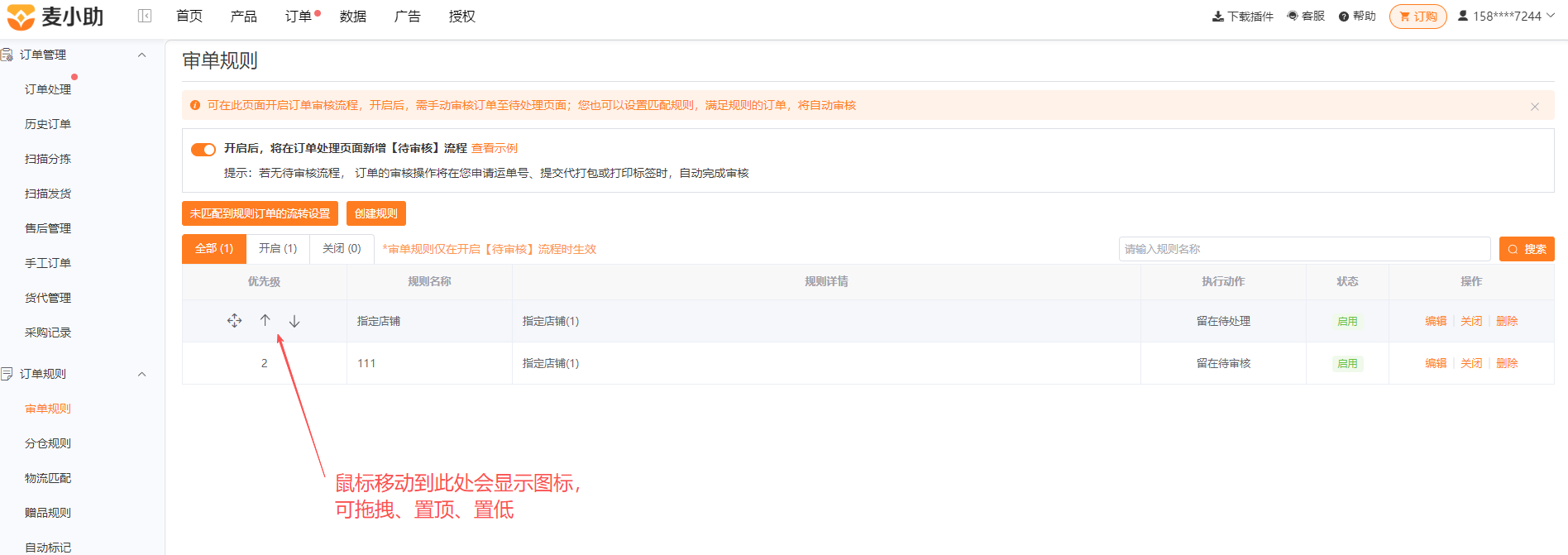Select the 全部 (1) tab
This screenshot has height=555, width=1568.
pos(214,249)
